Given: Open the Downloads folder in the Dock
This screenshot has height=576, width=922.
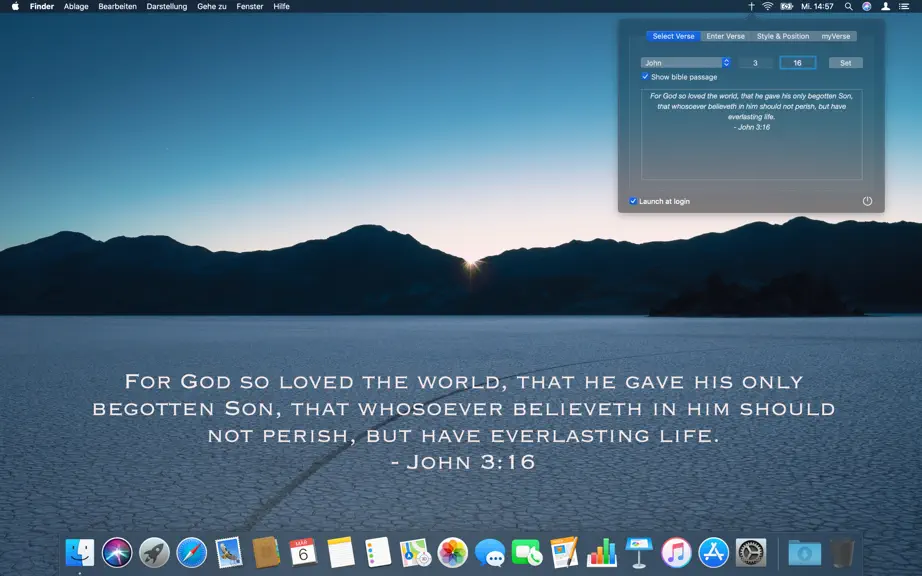Looking at the screenshot, I should (x=804, y=552).
